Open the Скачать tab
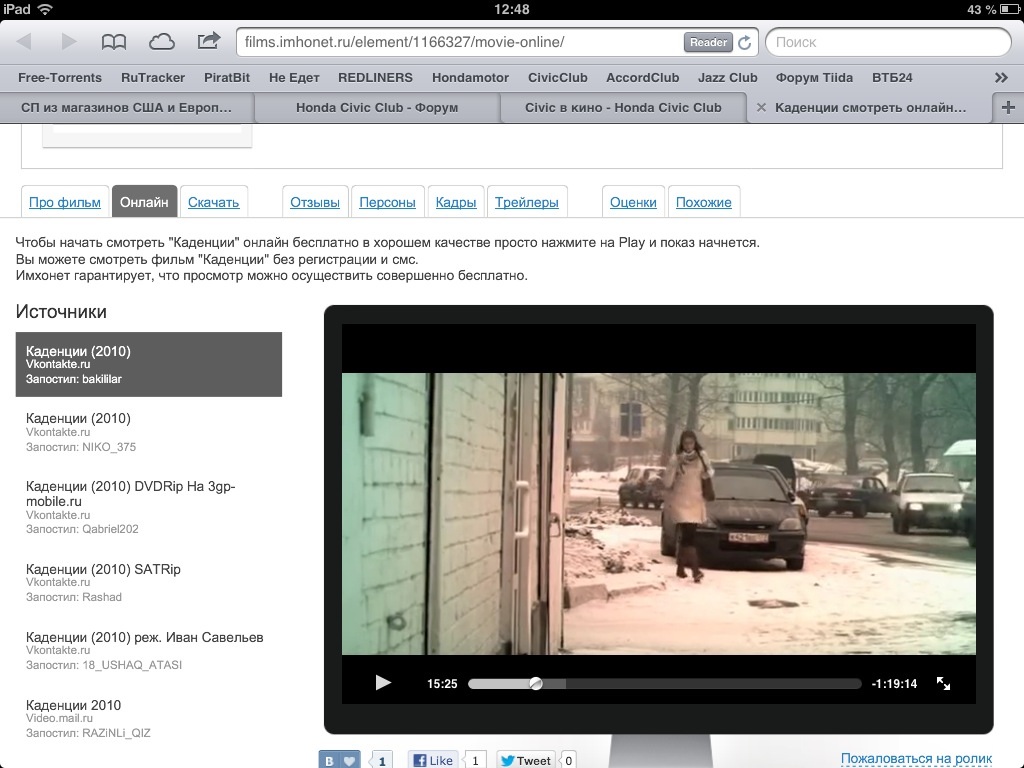This screenshot has width=1024, height=768. coord(214,202)
